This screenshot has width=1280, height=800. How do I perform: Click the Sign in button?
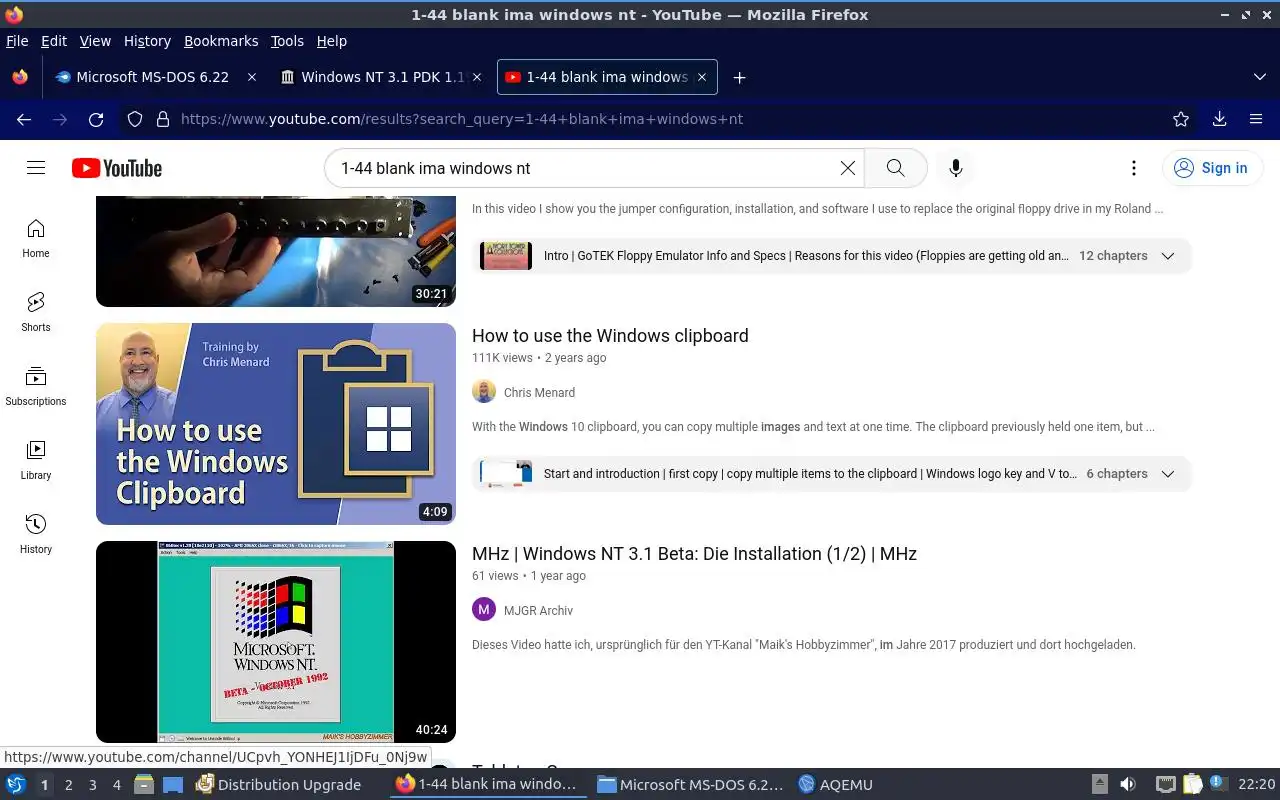pyautogui.click(x=1212, y=168)
